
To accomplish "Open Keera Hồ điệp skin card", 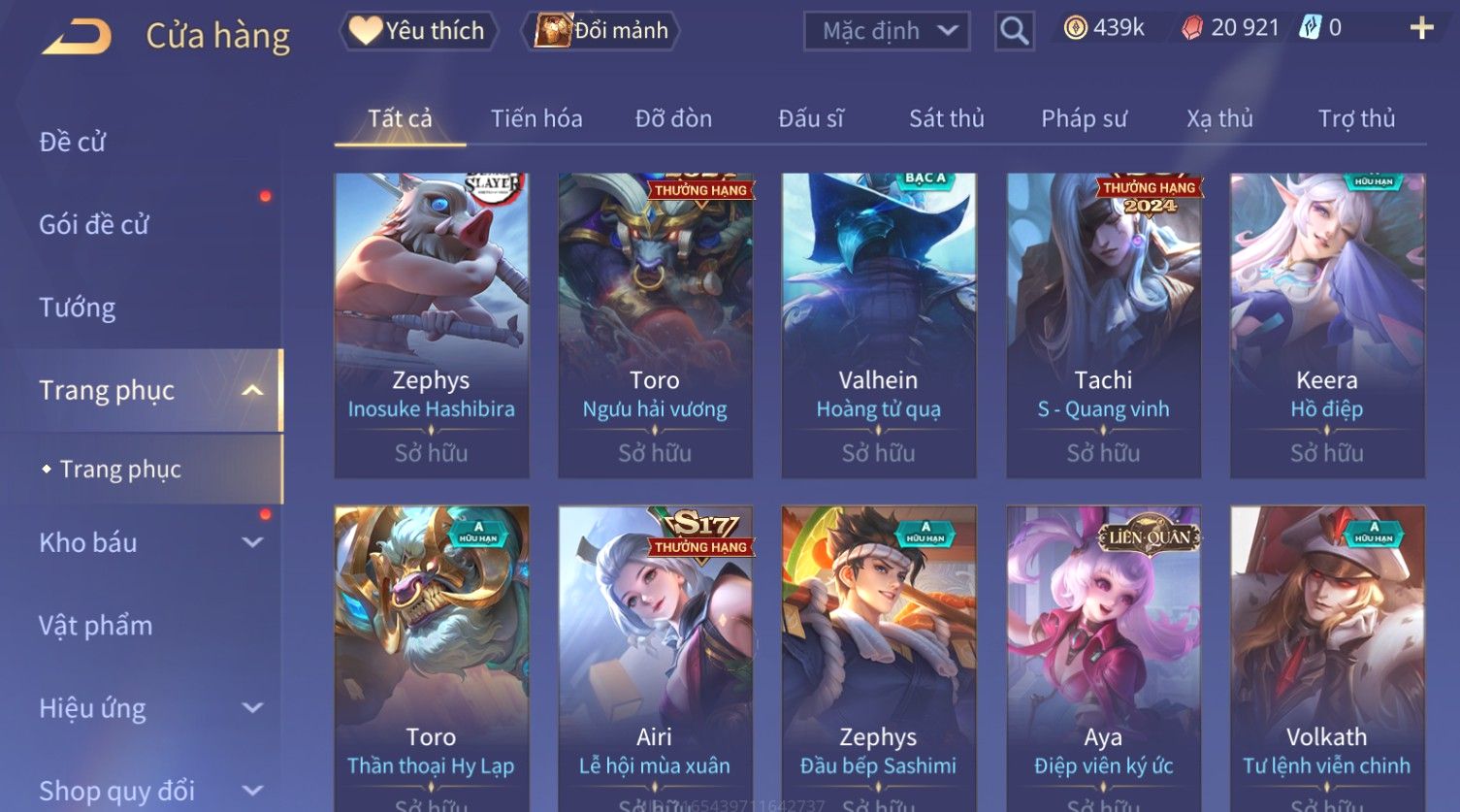I will (x=1327, y=326).
